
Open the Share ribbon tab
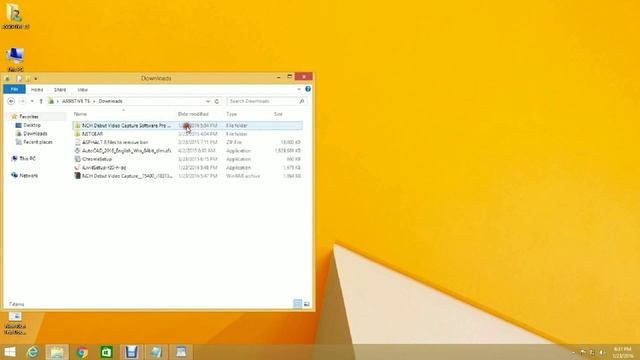pyautogui.click(x=60, y=89)
